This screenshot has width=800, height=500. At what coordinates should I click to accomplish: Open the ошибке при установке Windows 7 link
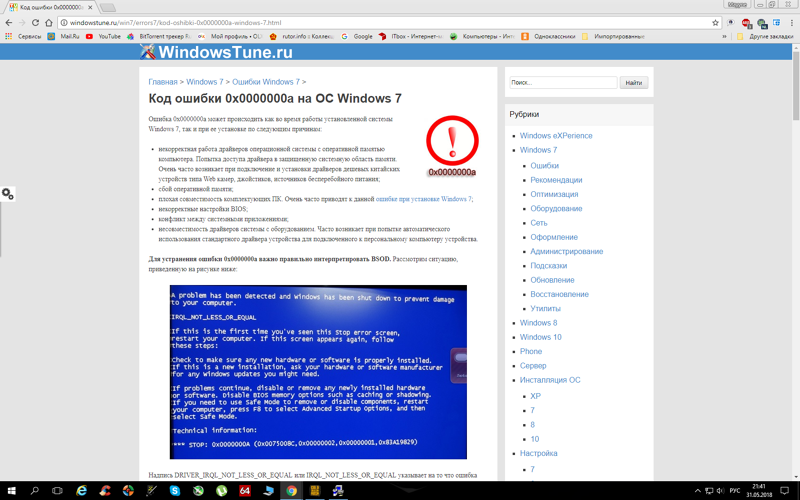tap(423, 199)
